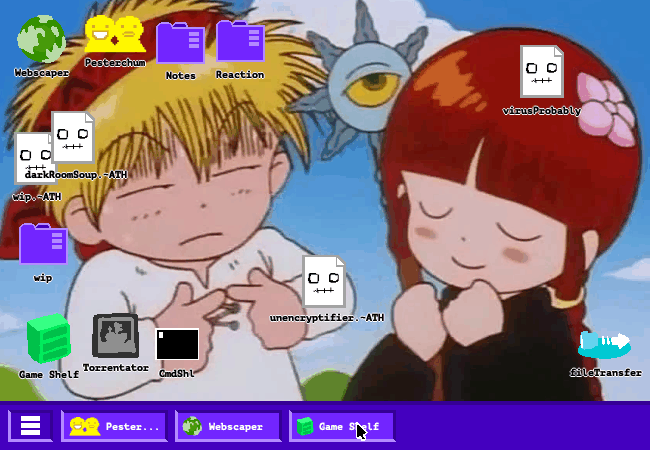Launch Game Shelf from the desktop
The image size is (650, 450).
coord(48,337)
